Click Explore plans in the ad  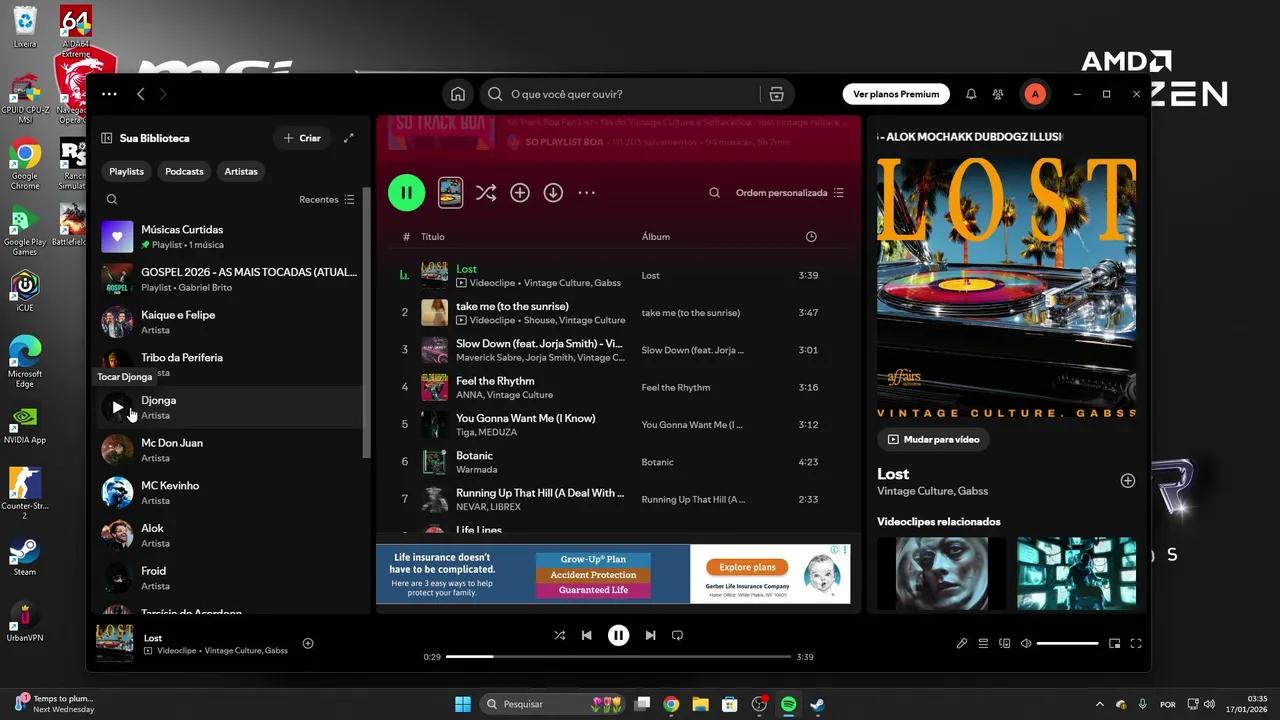point(748,567)
